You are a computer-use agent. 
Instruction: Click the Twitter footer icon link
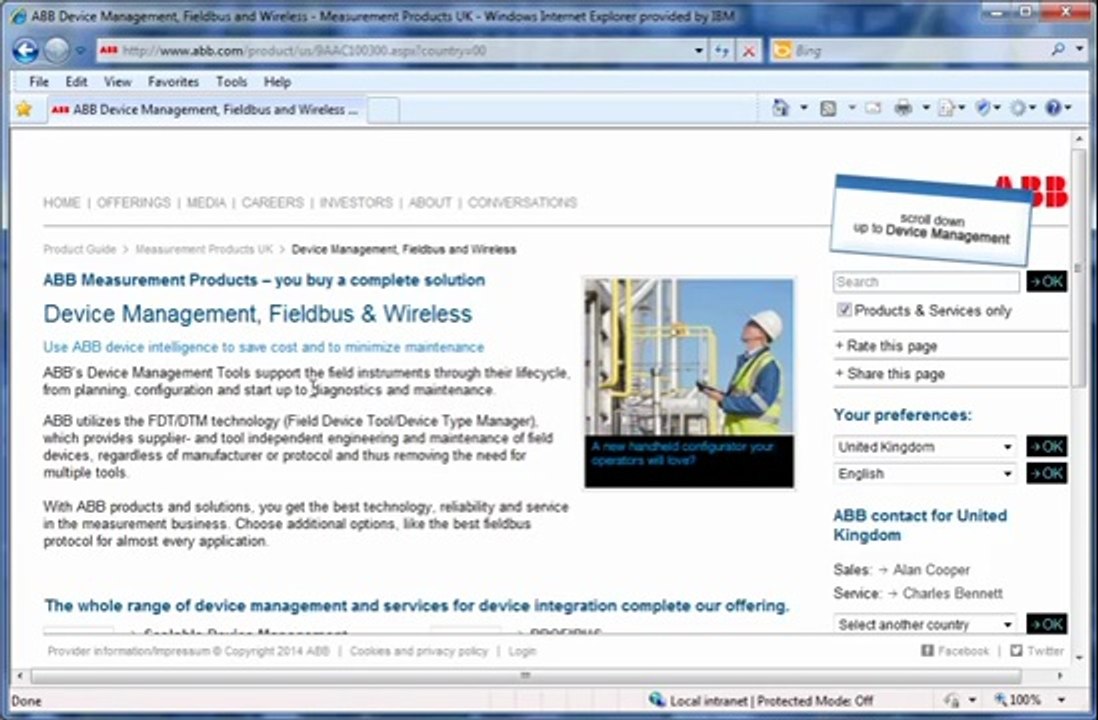click(x=1037, y=651)
